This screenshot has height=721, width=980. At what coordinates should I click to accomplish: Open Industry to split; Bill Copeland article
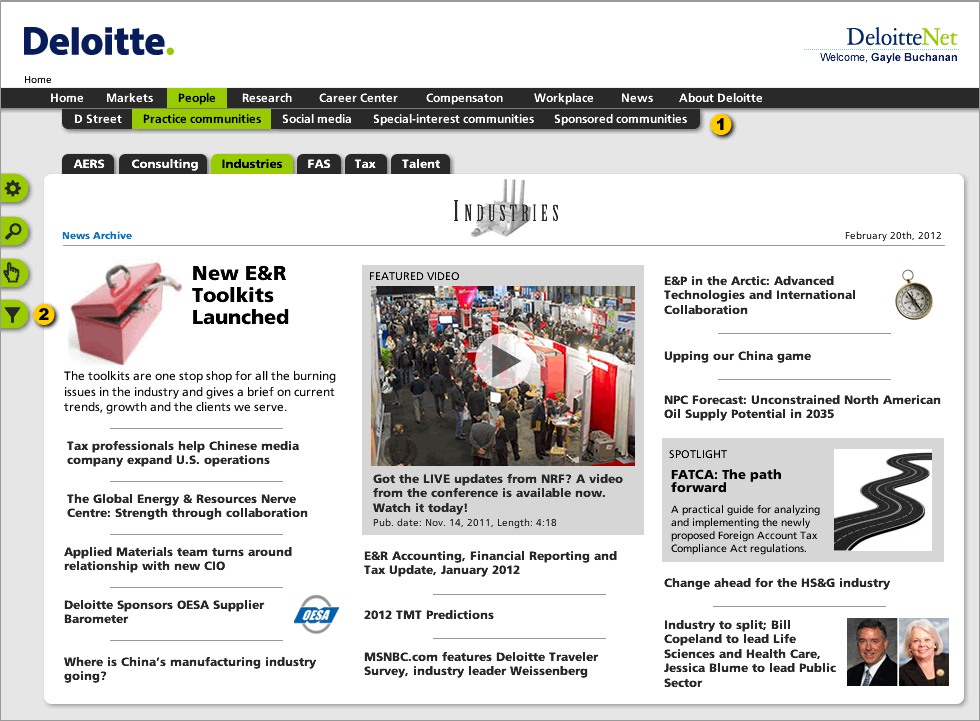[749, 654]
